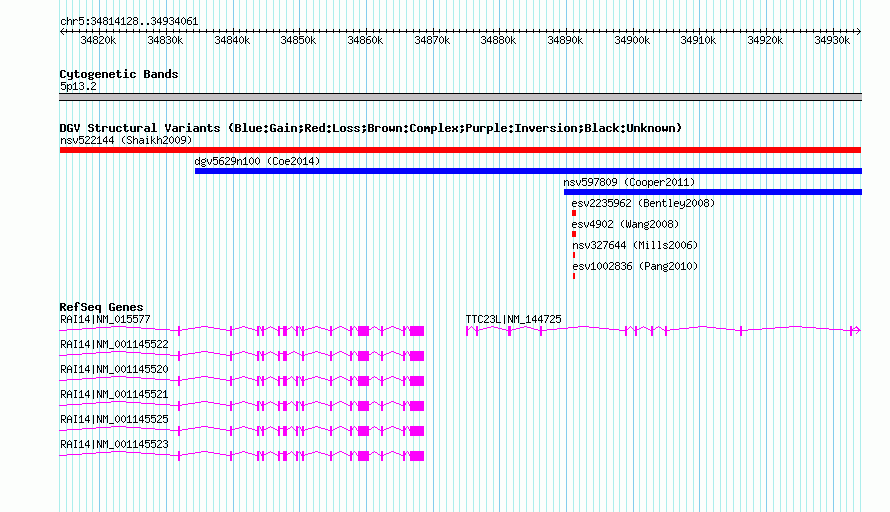Open the RAI14|NM_001145521 transcript label

tap(114, 395)
